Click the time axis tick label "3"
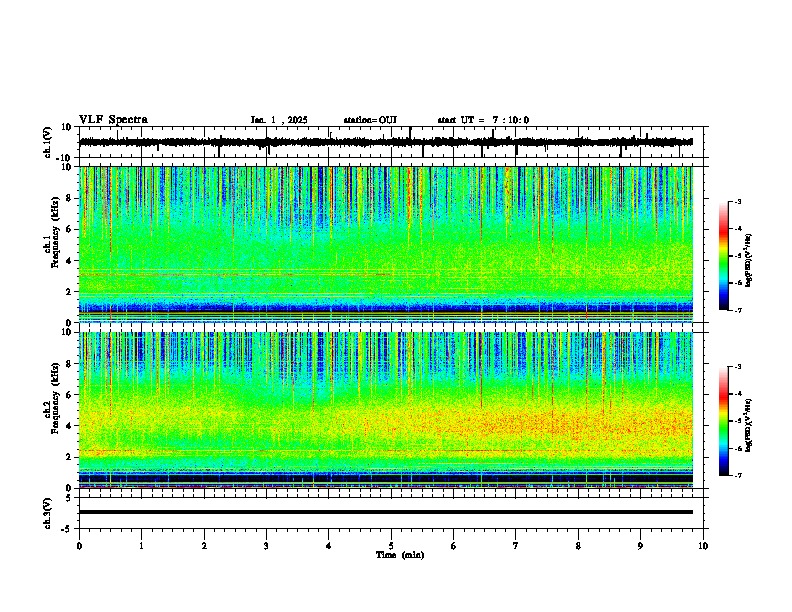Screen dimensions: 792x612 click(266, 546)
